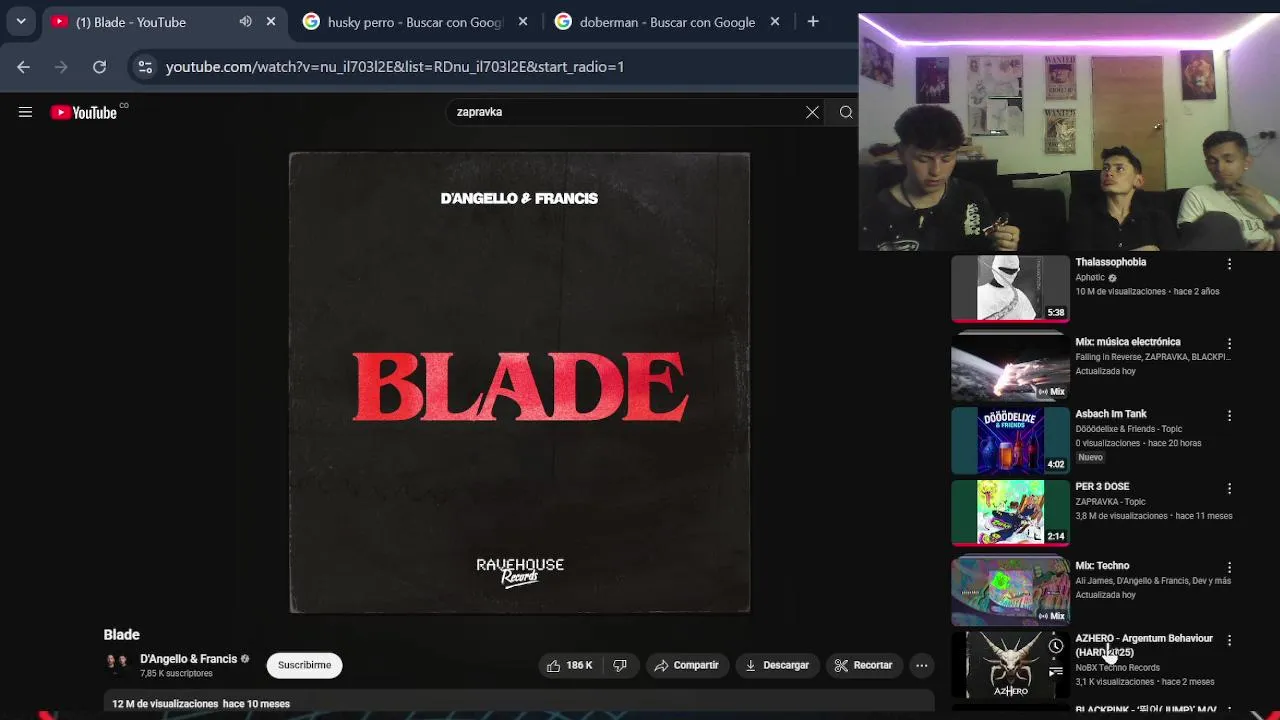Add AZHERO video to queue icon
Image resolution: width=1280 pixels, height=720 pixels.
point(1055,672)
